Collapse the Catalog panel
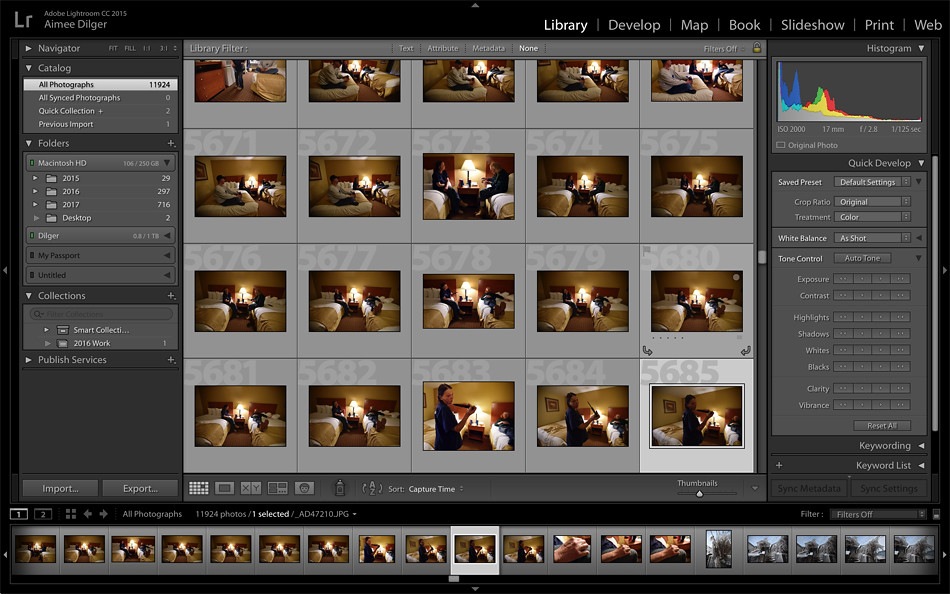 tap(28, 68)
